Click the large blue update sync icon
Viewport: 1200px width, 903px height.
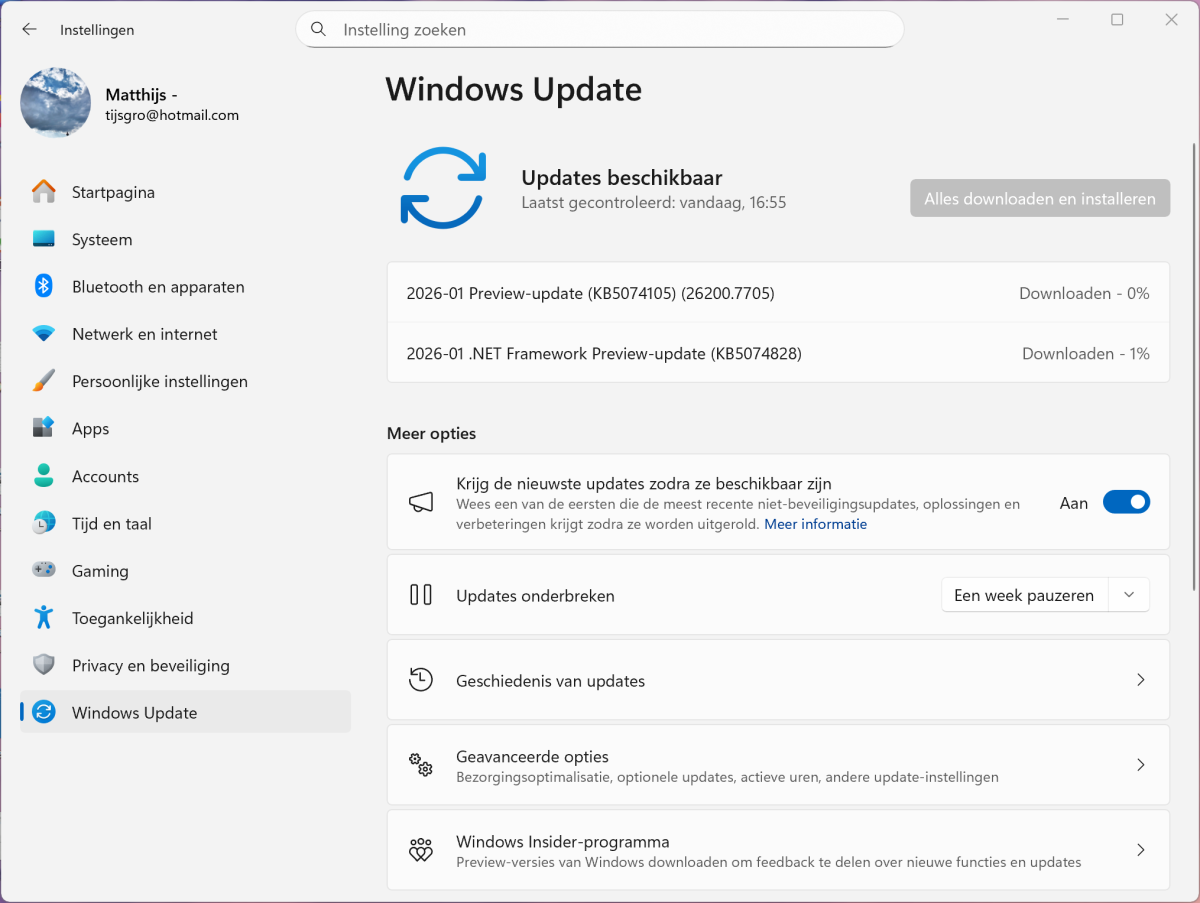tap(443, 188)
